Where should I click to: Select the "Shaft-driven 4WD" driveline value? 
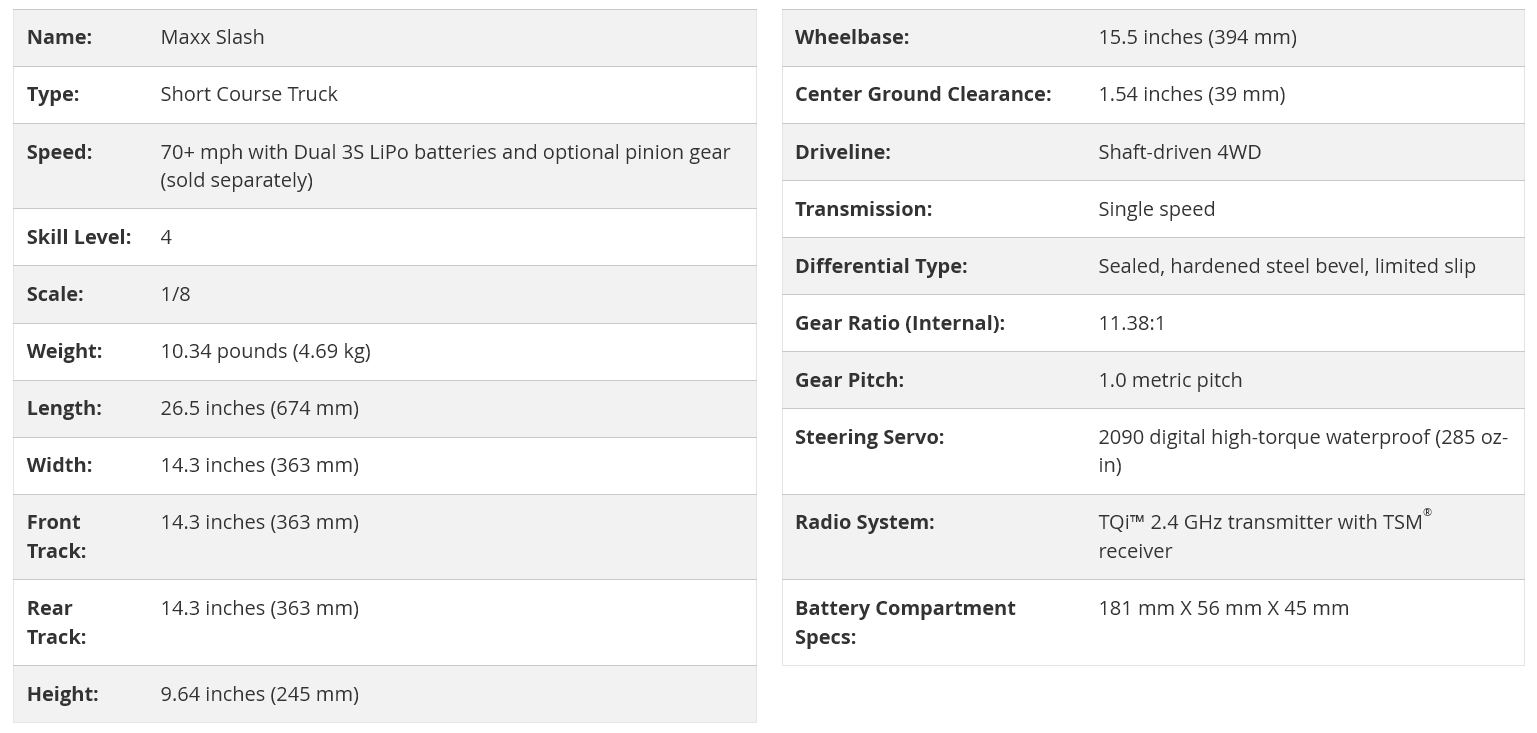coord(1179,152)
